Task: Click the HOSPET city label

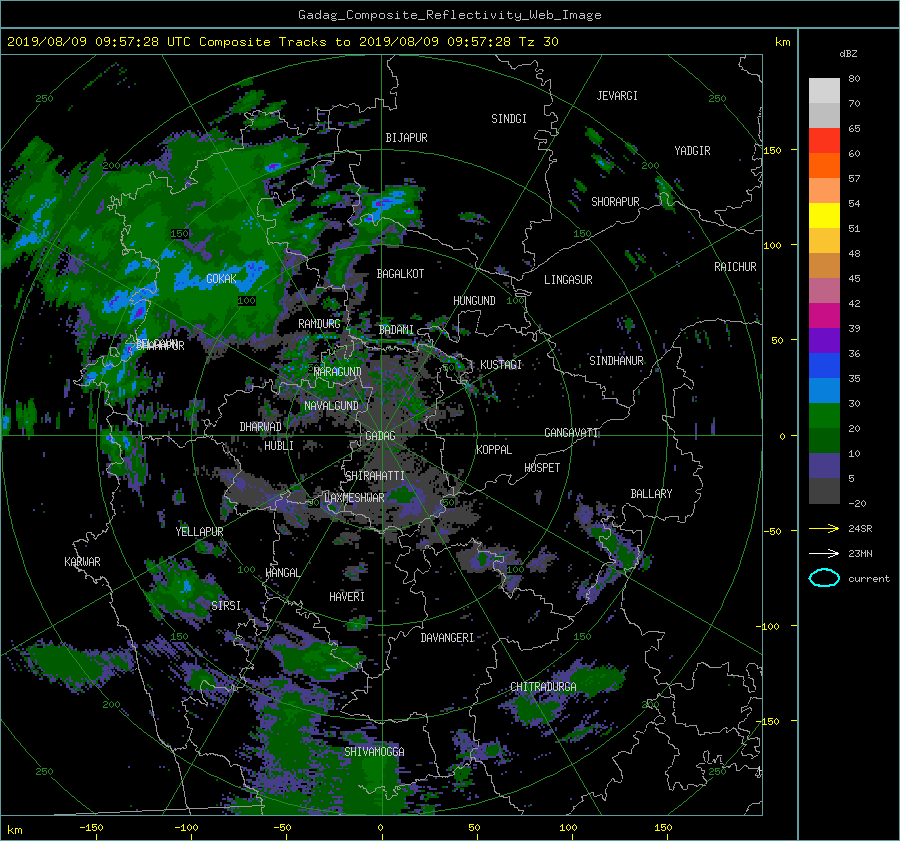Action: coord(542,468)
